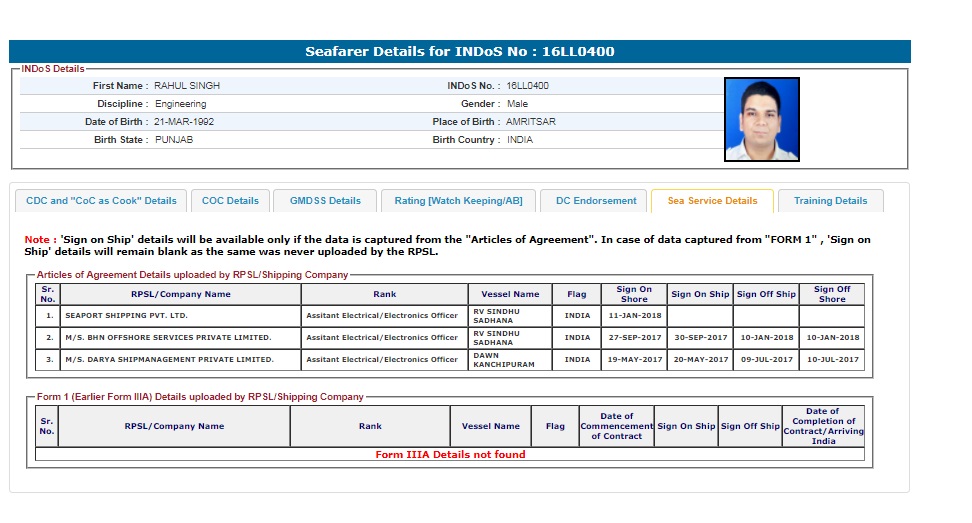Select the Rating [Watch Keeping/AB] tab
The width and height of the screenshot is (972, 523).
(458, 201)
